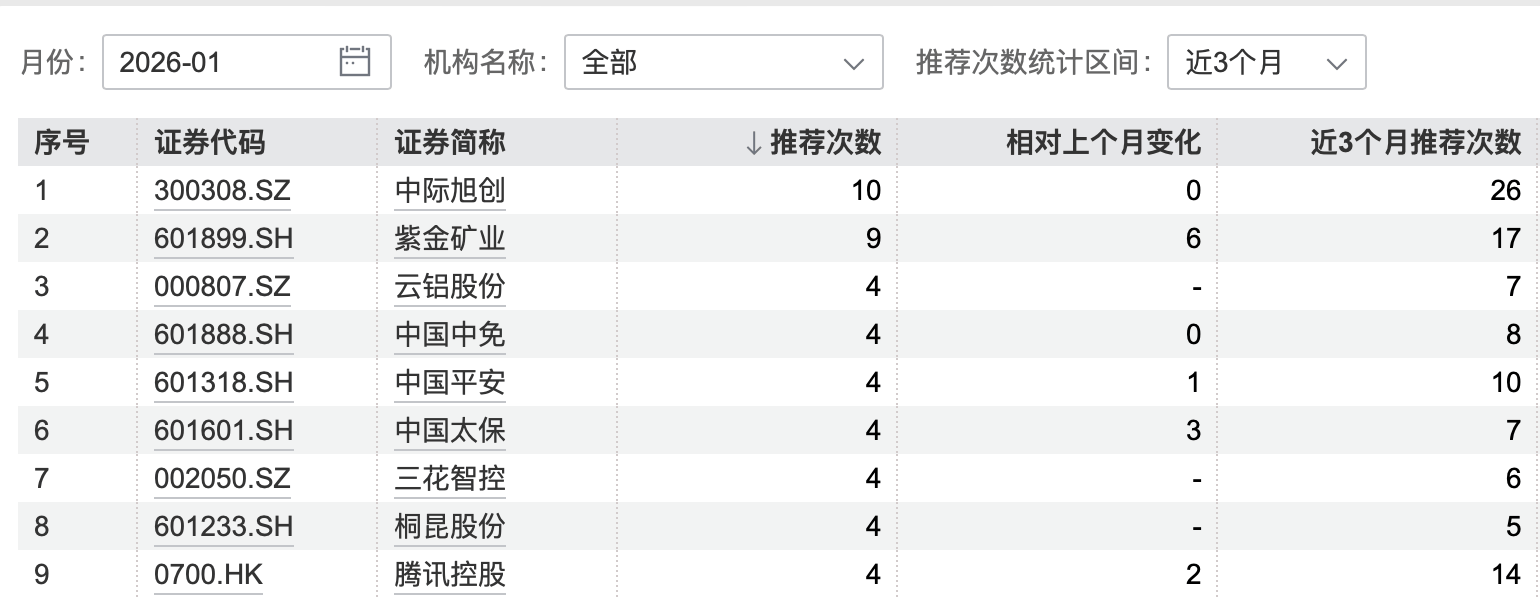Open the 中际旭创 stock name link
This screenshot has height=598, width=1540.
click(x=448, y=189)
